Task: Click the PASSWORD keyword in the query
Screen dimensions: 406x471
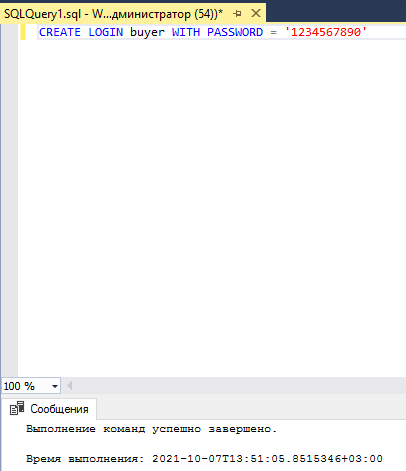Action: click(x=235, y=32)
